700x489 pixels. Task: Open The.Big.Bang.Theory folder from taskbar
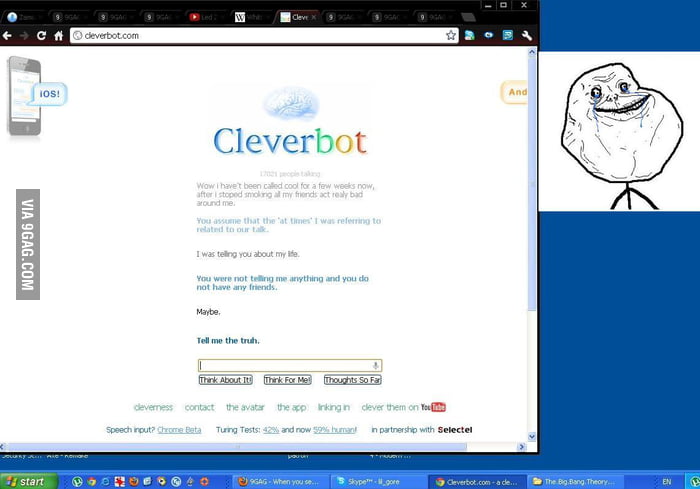576,481
